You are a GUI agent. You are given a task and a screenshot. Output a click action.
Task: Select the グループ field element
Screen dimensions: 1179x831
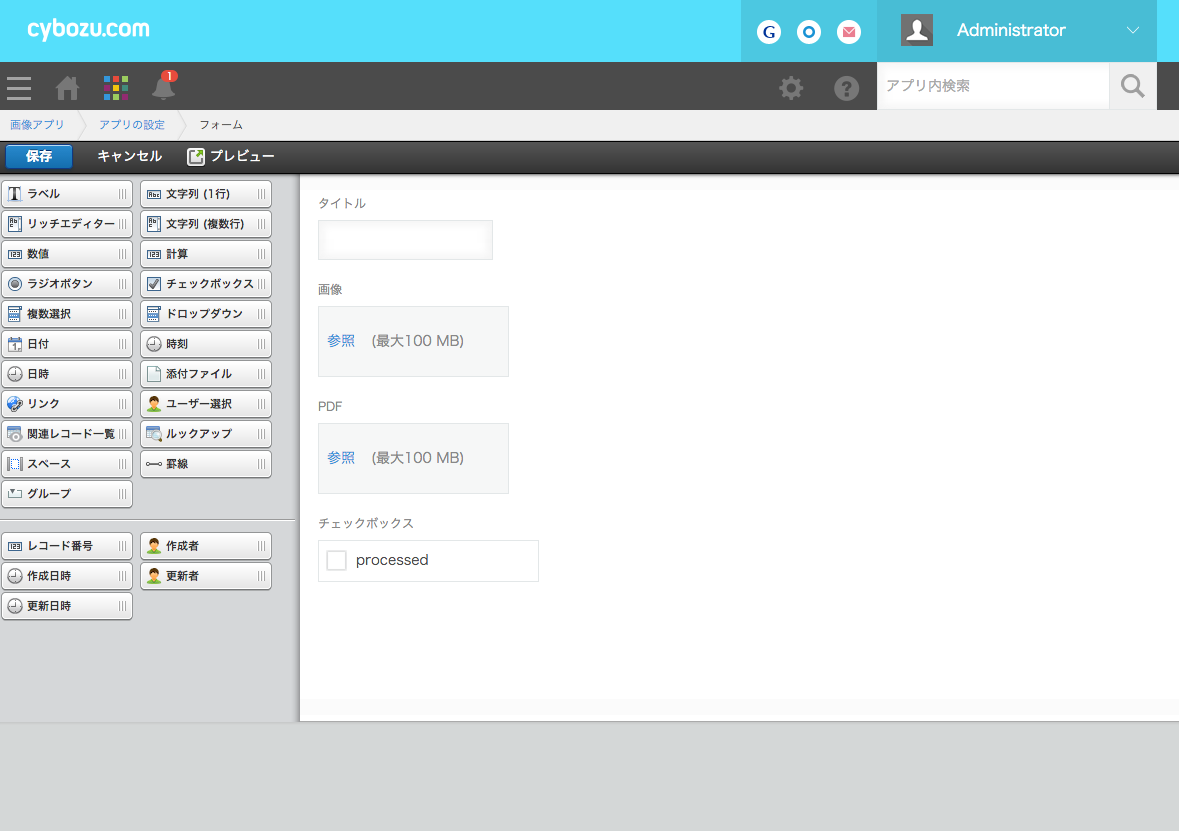(67, 494)
